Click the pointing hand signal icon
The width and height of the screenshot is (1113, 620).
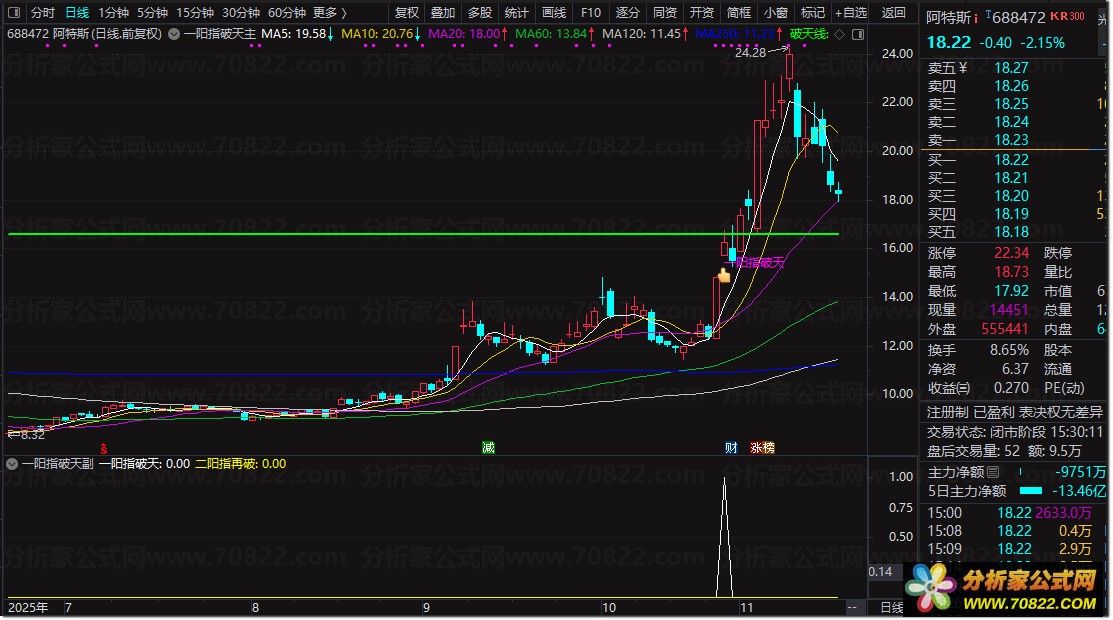tap(724, 276)
